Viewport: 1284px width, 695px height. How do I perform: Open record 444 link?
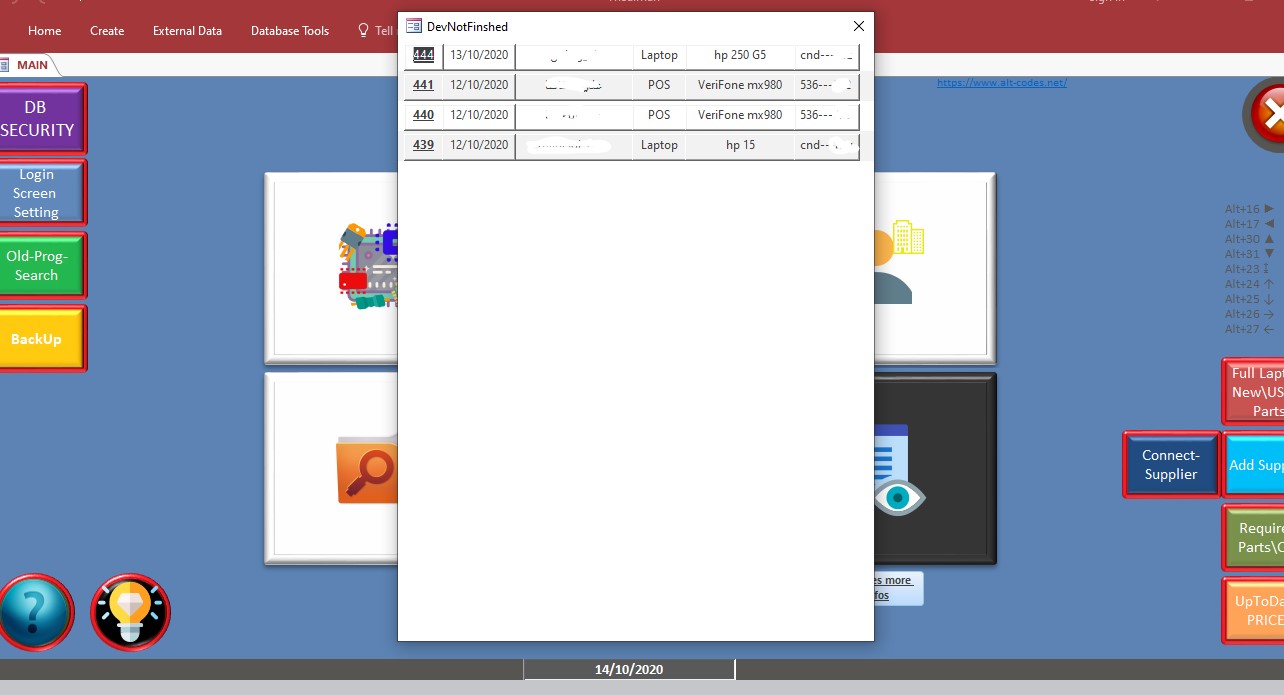(423, 55)
